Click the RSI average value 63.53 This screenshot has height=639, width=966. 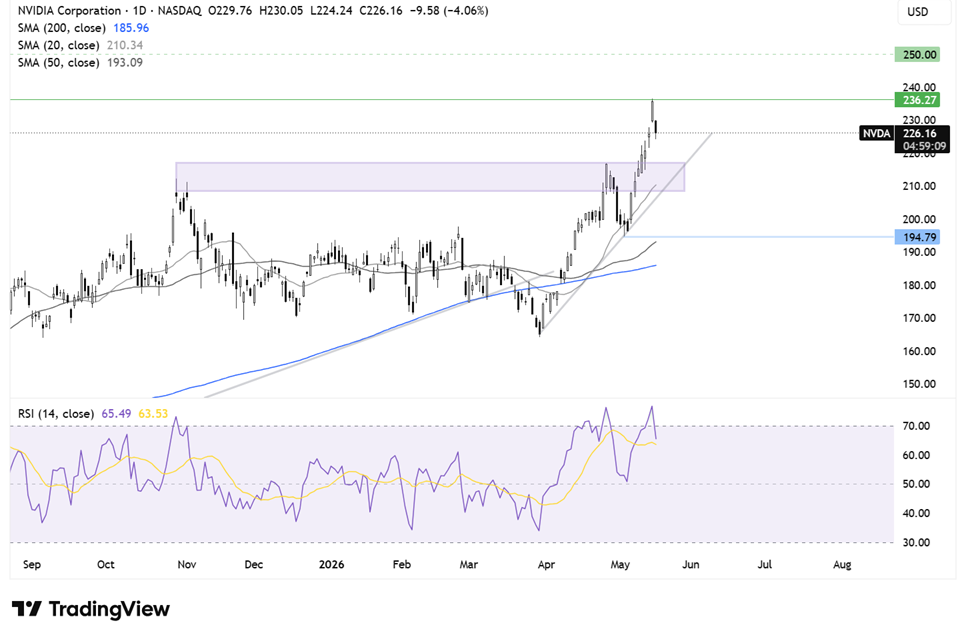pyautogui.click(x=153, y=413)
